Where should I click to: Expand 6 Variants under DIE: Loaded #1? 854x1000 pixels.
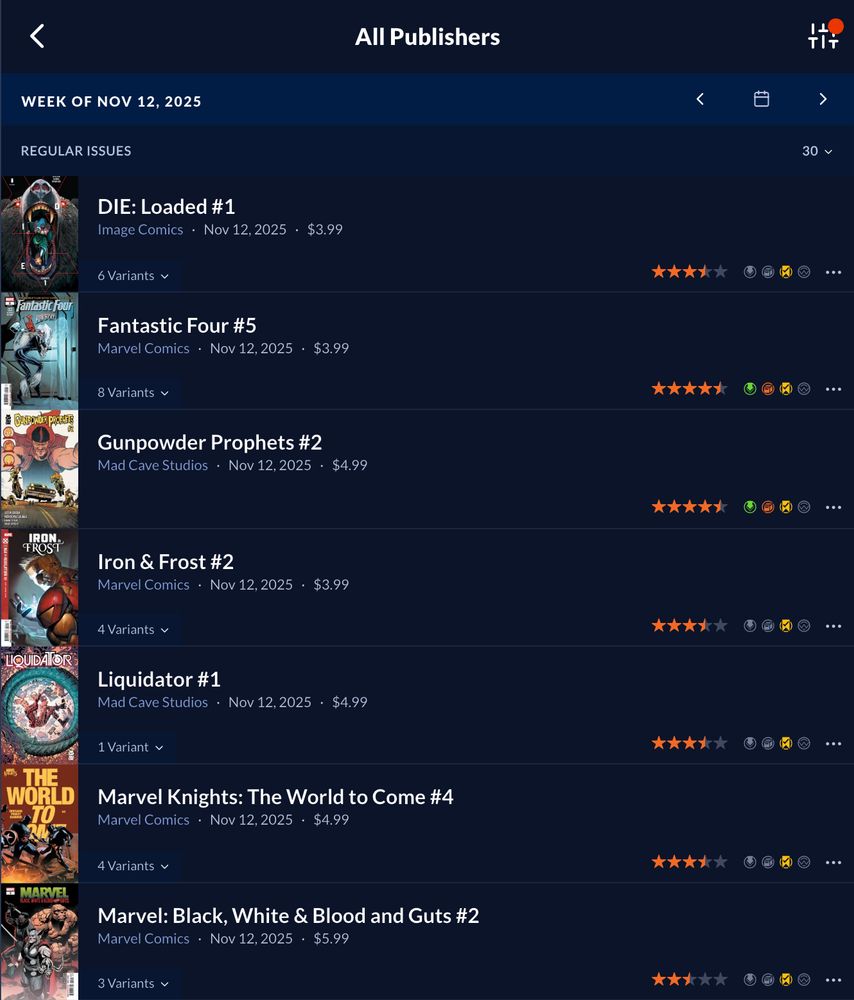(x=133, y=276)
